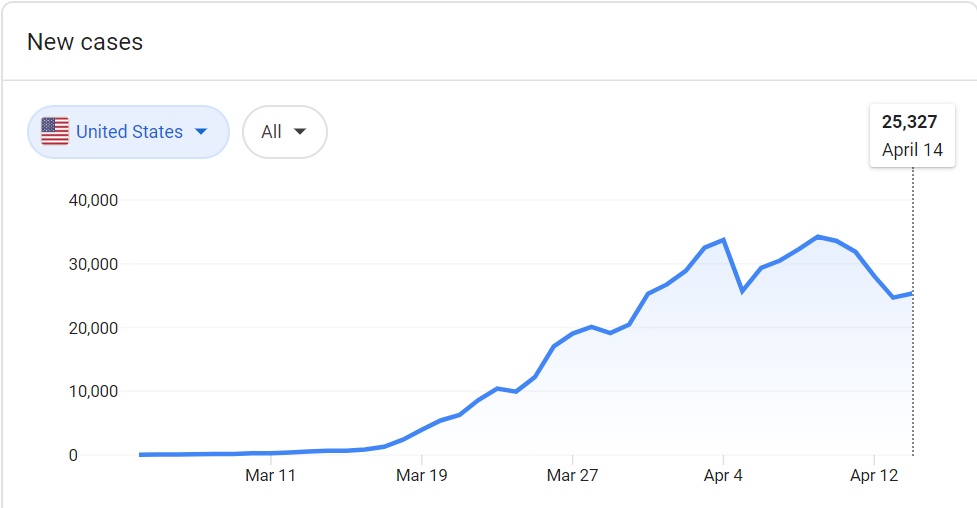Click the United States dropdown arrow

coord(201,132)
